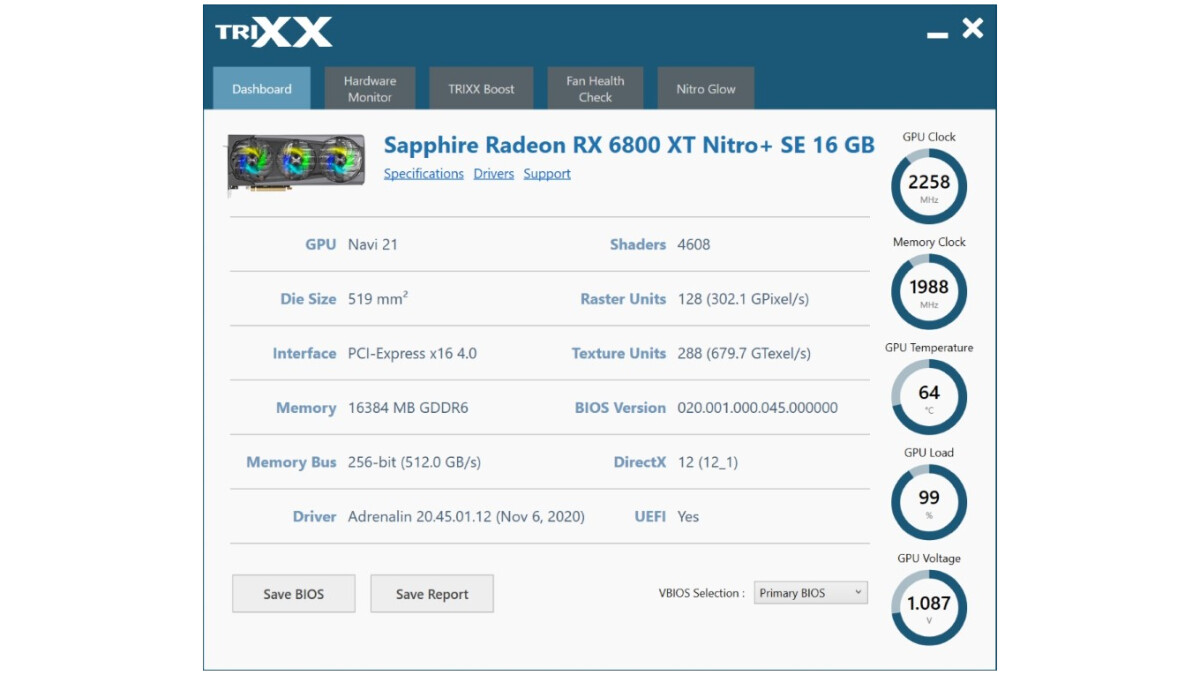The width and height of the screenshot is (1200, 675).
Task: Open the Specifications link
Action: (x=423, y=173)
